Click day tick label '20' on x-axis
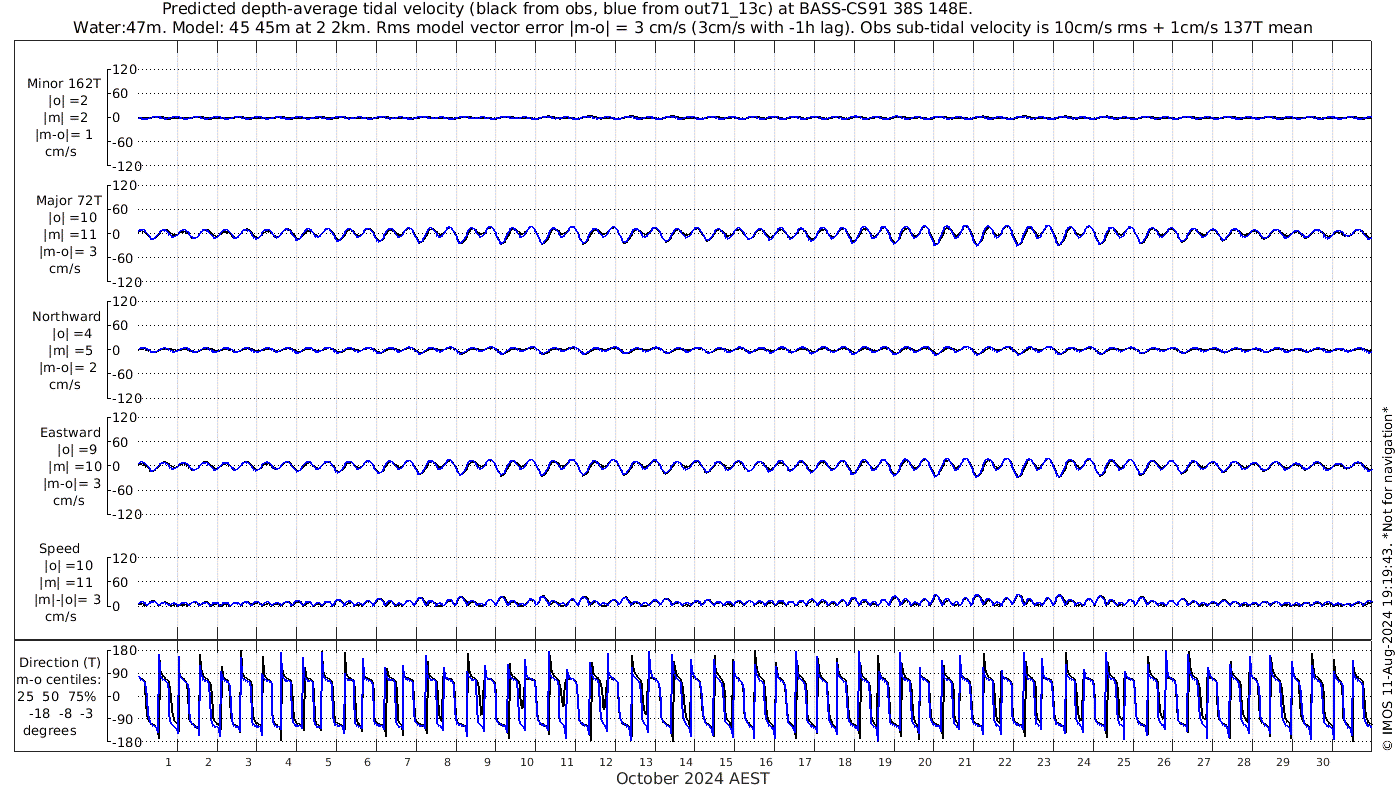The height and width of the screenshot is (800, 1400). pyautogui.click(x=924, y=762)
